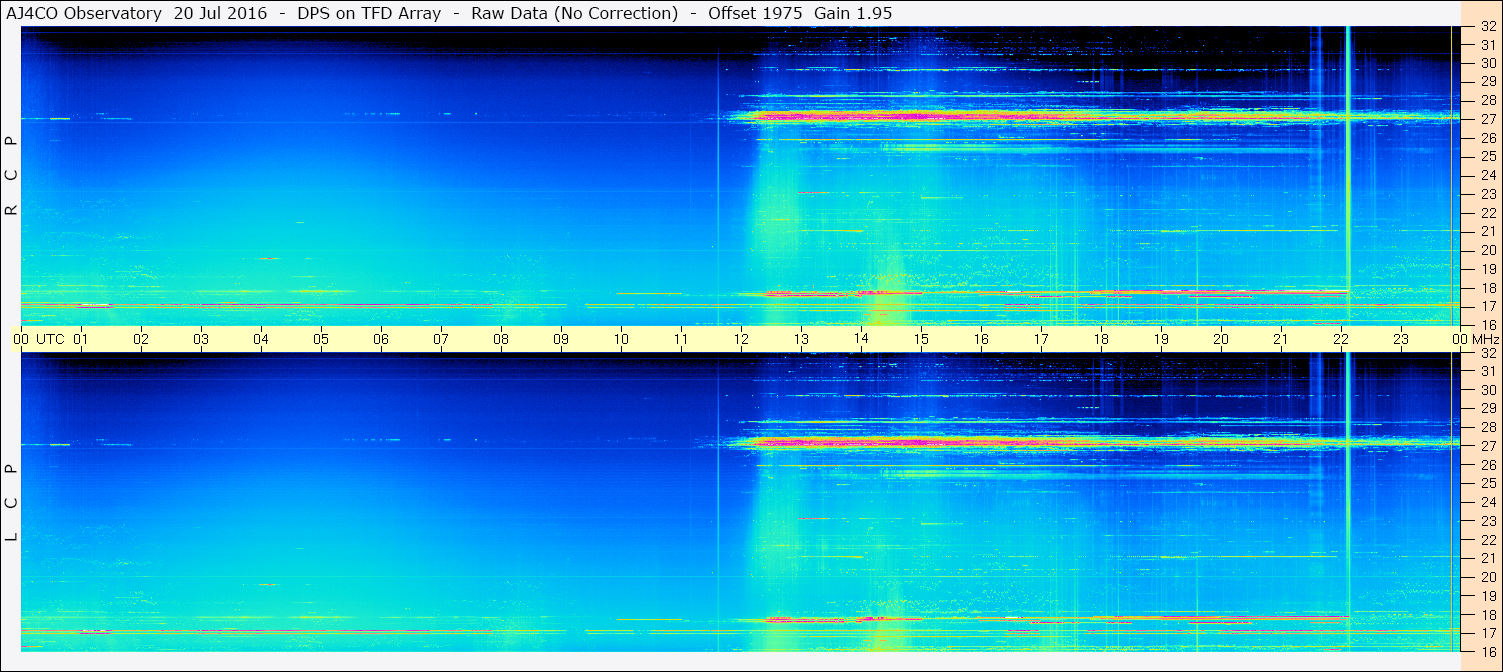Screen dimensions: 1503x672
Task: Select the 16 hour marker on the UTC time axis
Action: [x=981, y=339]
